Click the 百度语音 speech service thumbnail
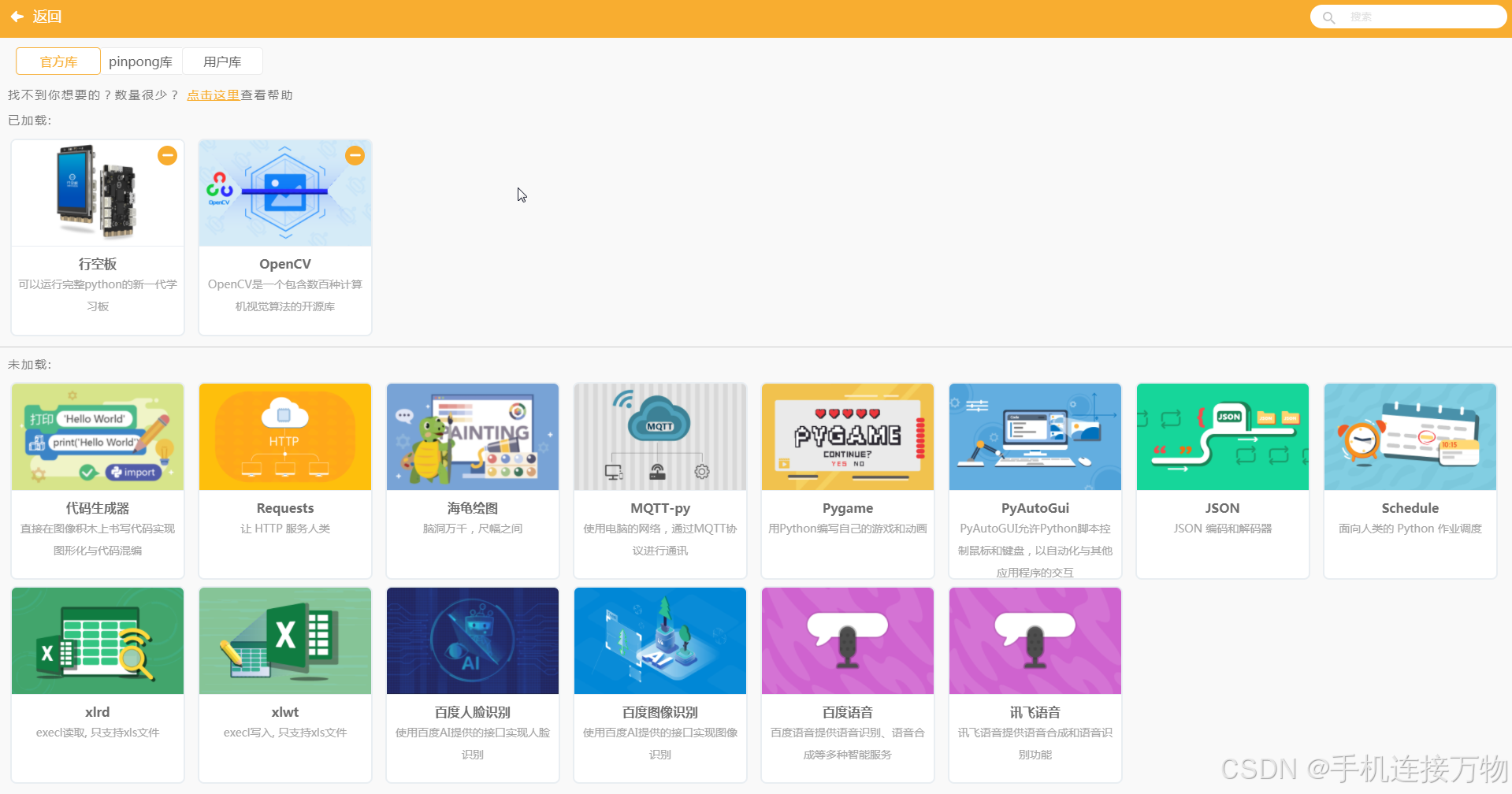 [847, 640]
